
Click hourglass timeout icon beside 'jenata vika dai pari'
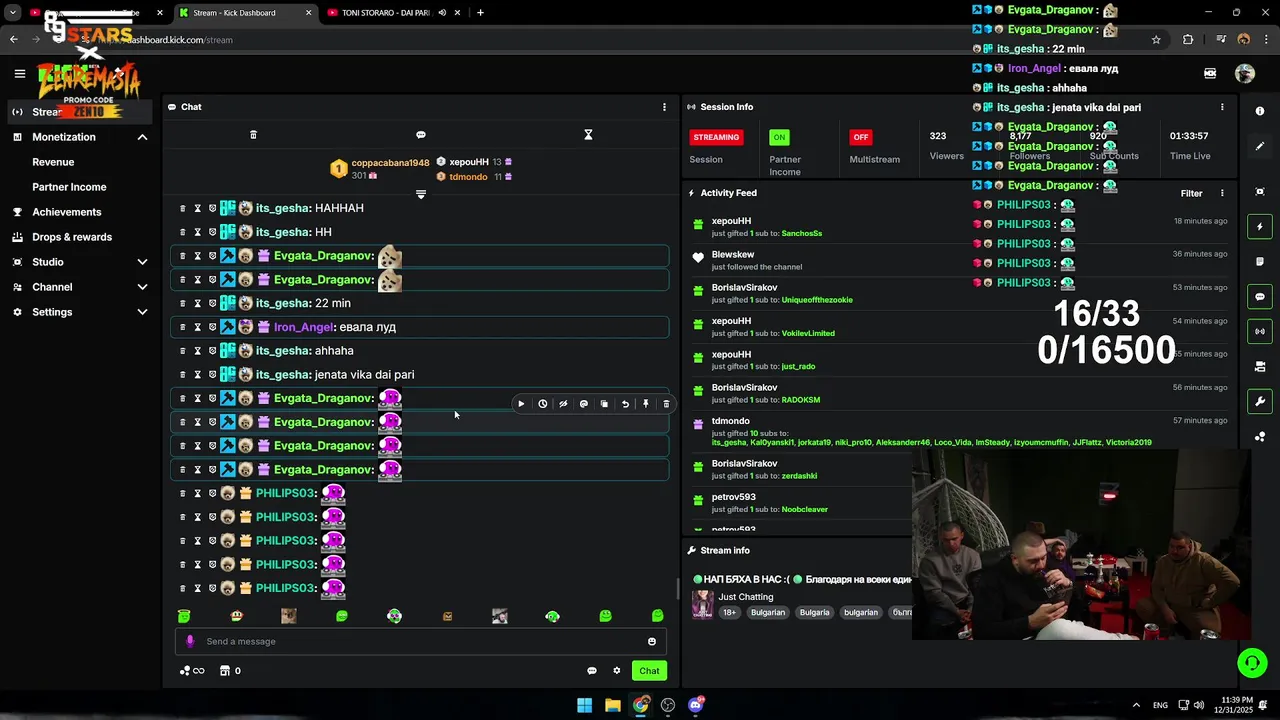click(197, 375)
